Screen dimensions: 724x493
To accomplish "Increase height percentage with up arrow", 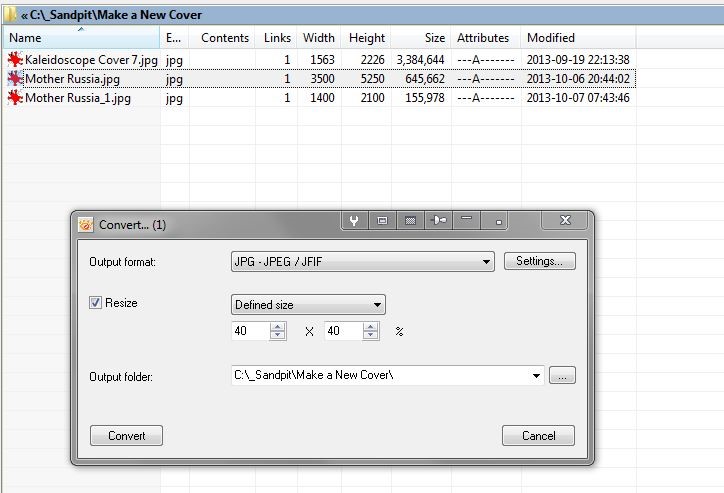I will [370, 327].
